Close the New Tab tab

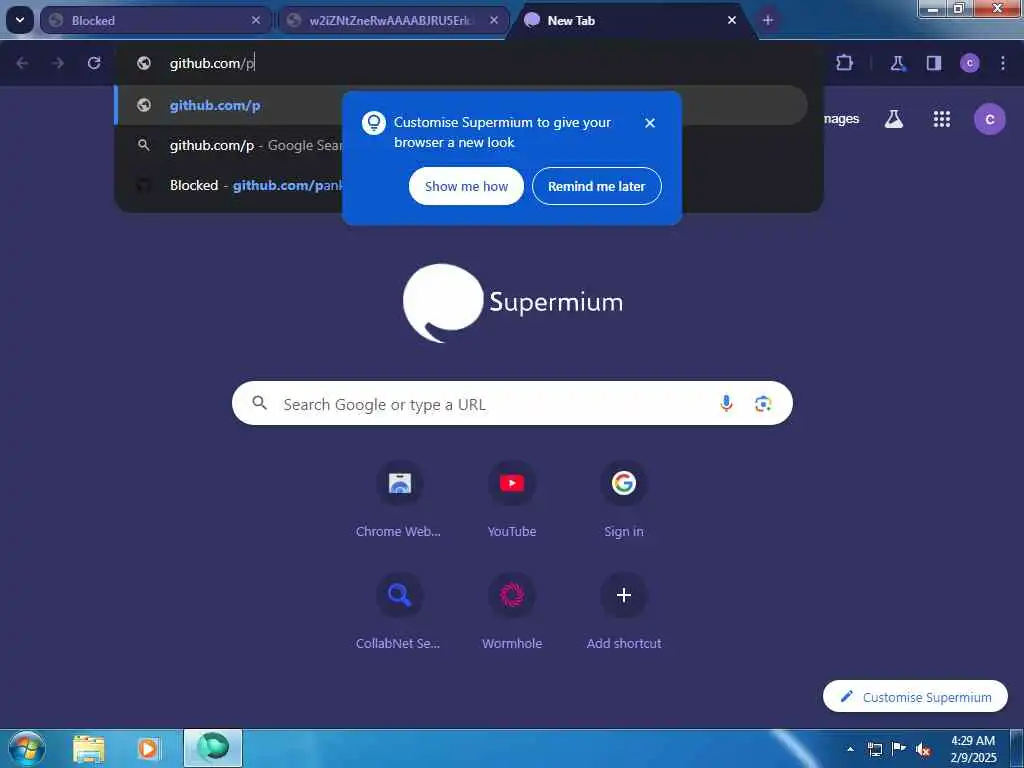click(x=732, y=20)
